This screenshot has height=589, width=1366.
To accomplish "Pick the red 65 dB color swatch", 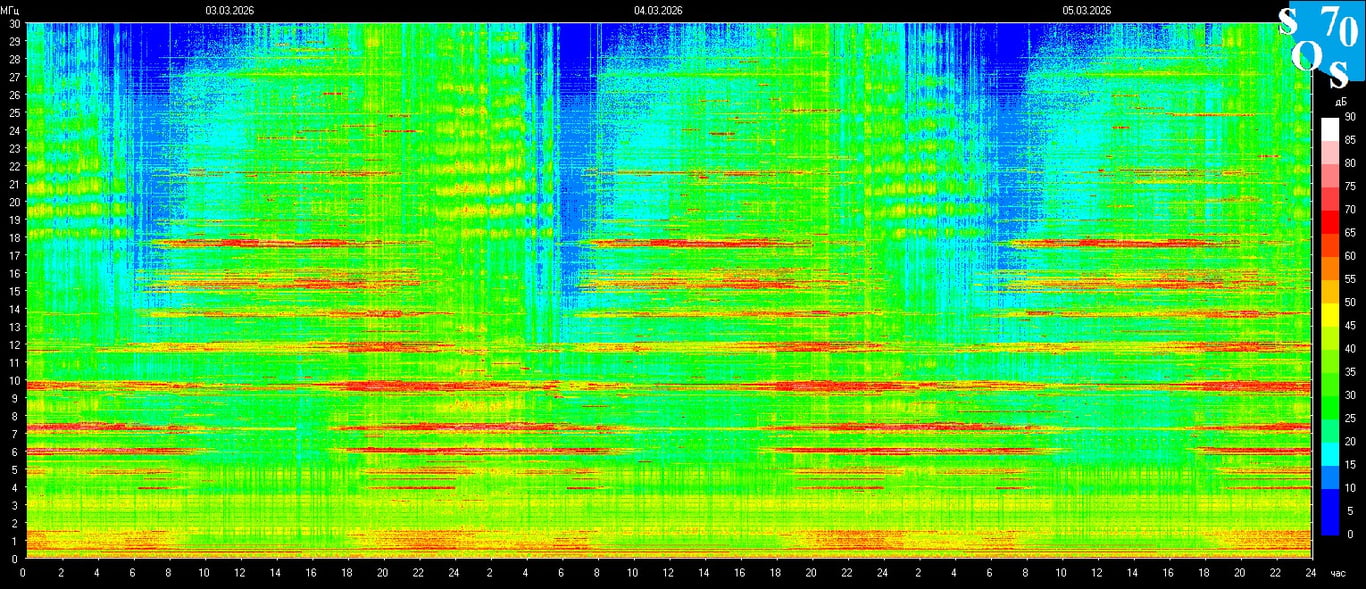I will (1329, 232).
